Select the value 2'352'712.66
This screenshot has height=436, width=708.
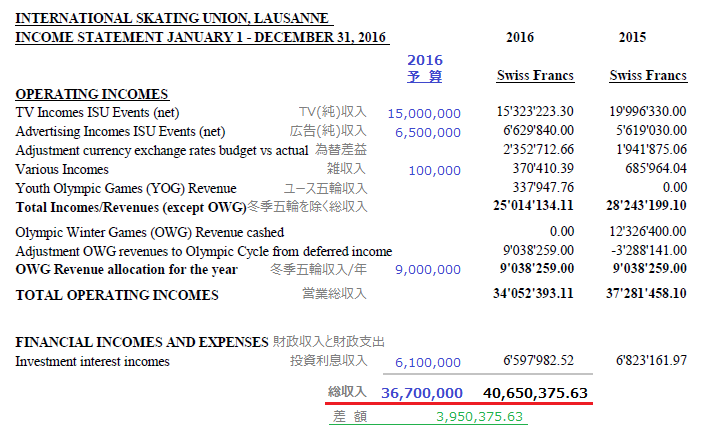pyautogui.click(x=539, y=149)
